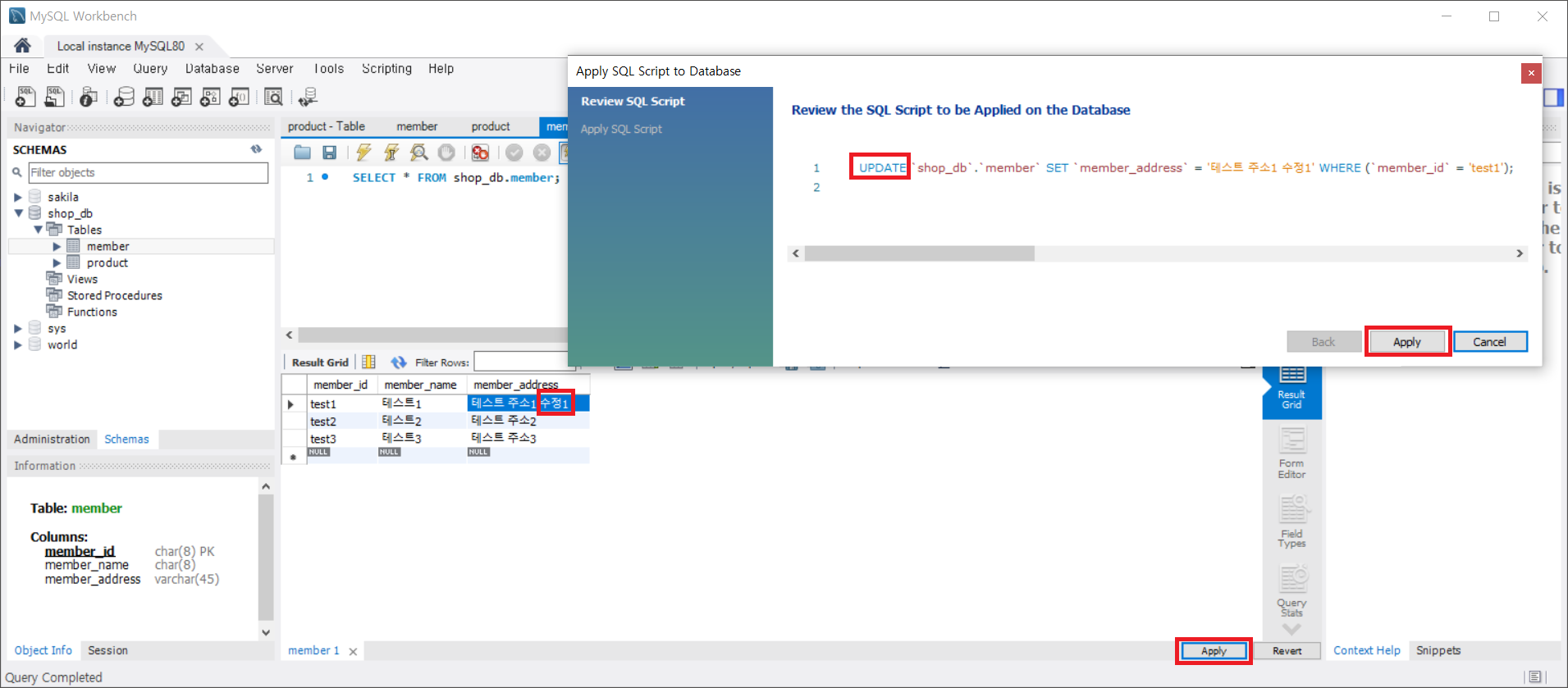Click Apply in the SQL script dialog

tap(1406, 342)
